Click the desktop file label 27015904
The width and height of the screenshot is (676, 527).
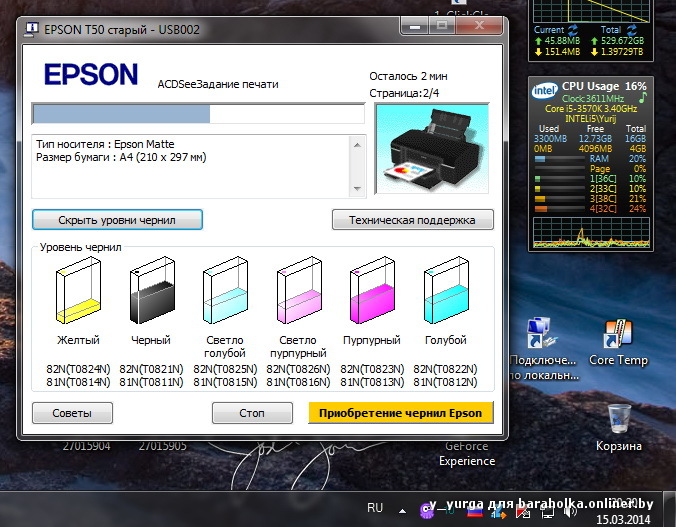(x=86, y=446)
